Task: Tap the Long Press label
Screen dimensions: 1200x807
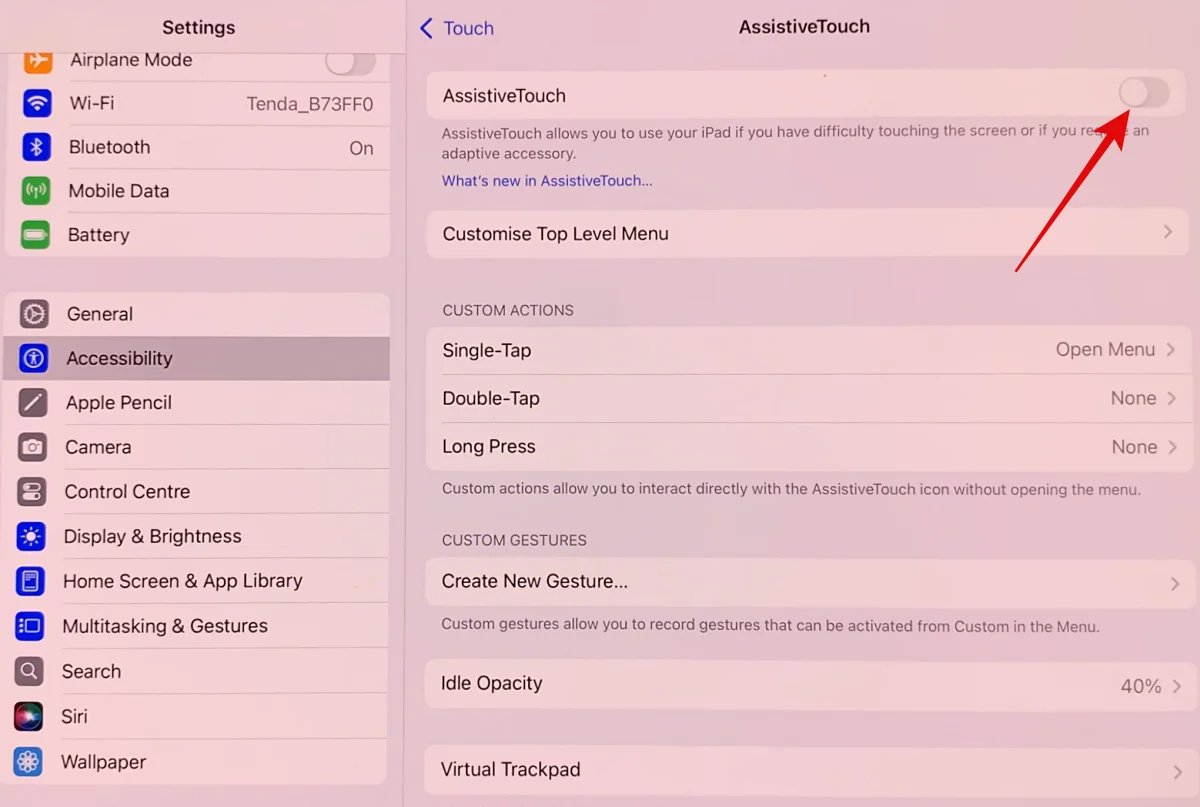Action: point(489,446)
